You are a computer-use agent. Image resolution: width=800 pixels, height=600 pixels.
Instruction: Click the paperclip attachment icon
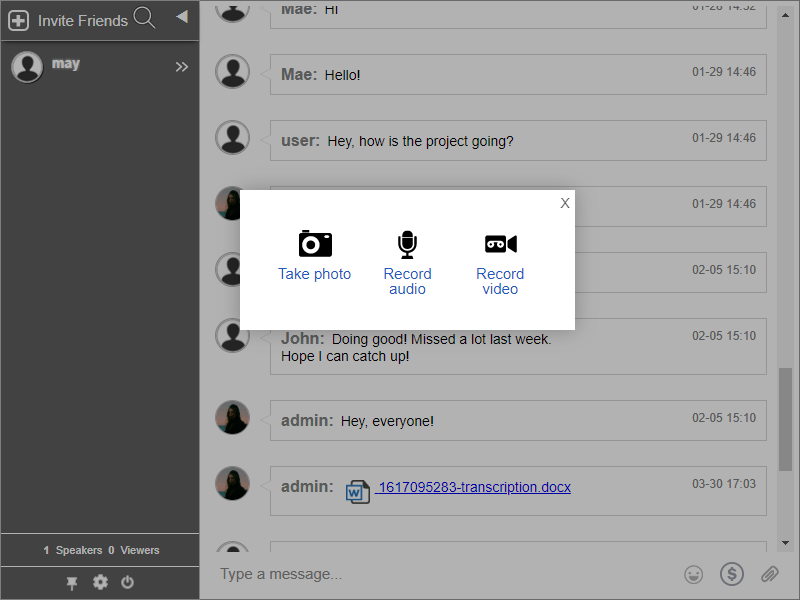coord(769,574)
